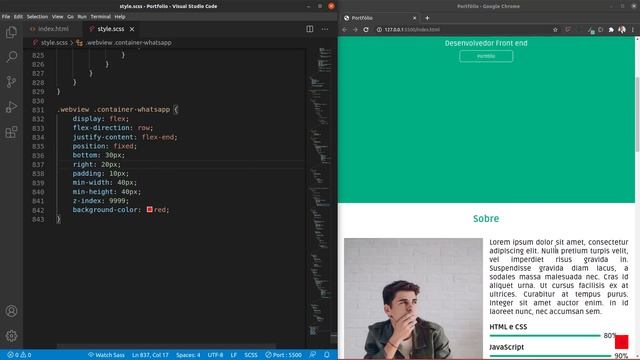This screenshot has height=360, width=640.
Task: Toggle Watch Sass in status bar
Action: 106,355
